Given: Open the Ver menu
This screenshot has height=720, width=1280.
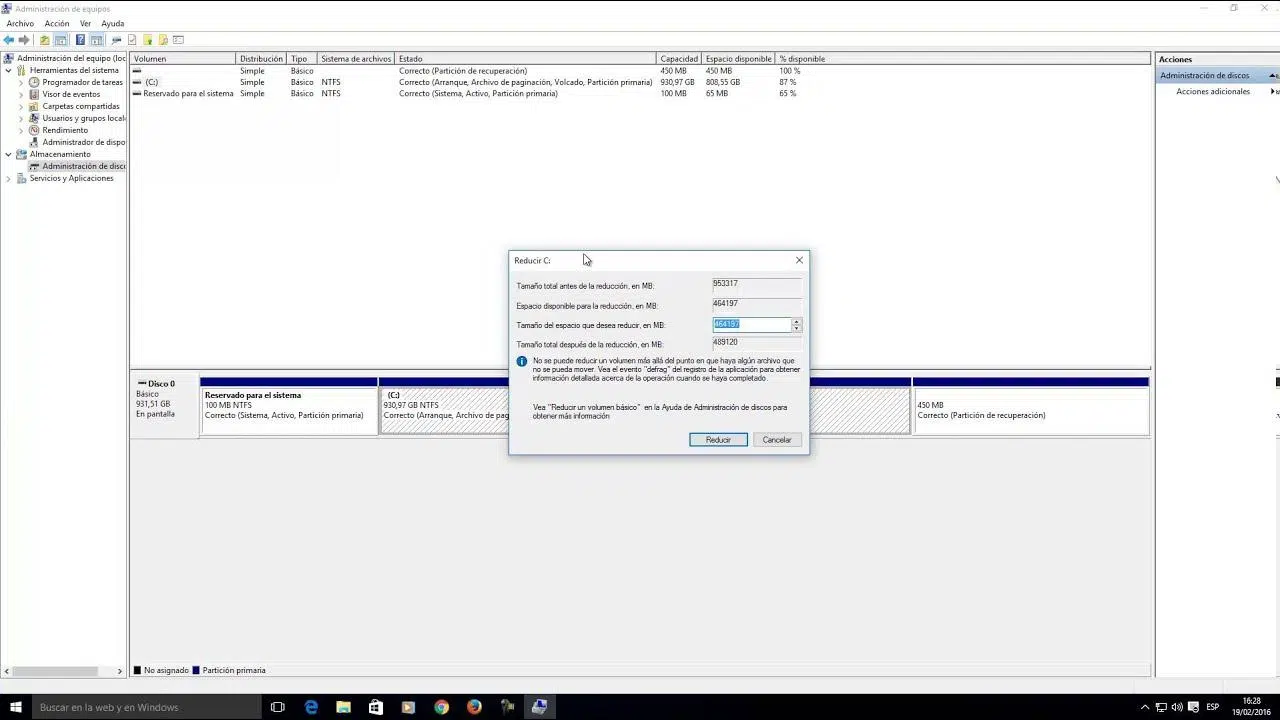Looking at the screenshot, I should [x=85, y=23].
